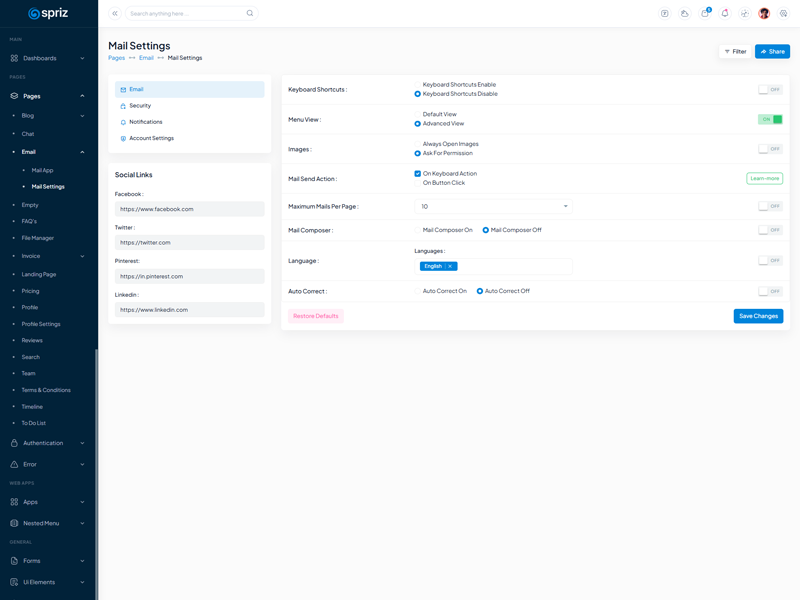Open the shopping cart icon with badge
The height and width of the screenshot is (600, 800).
(x=705, y=14)
